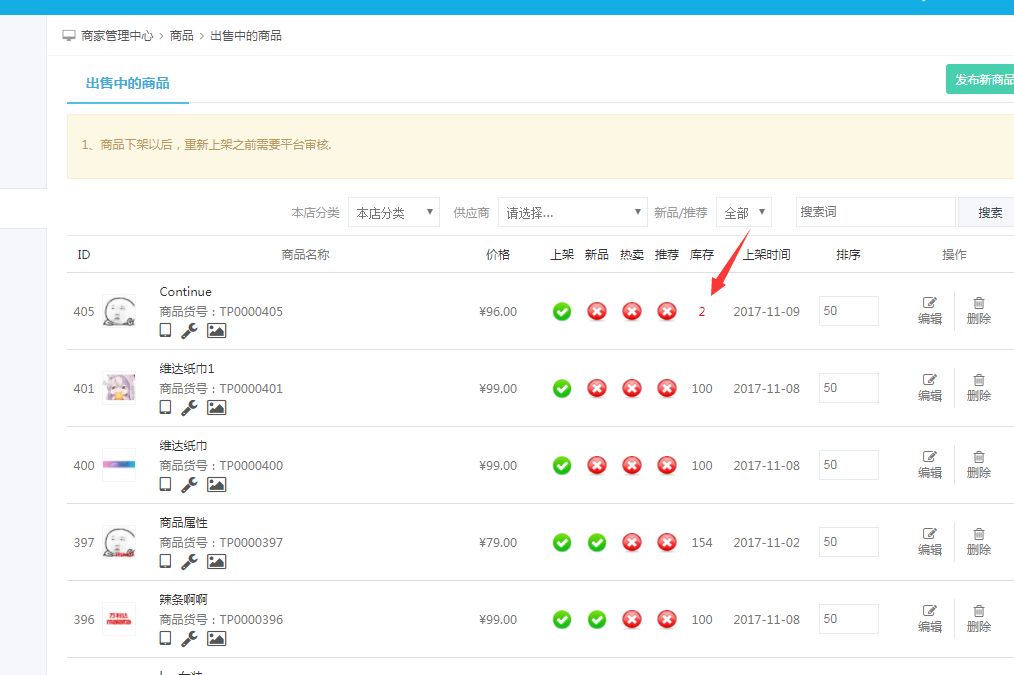Click the wrench icon for 维达纸巾1
This screenshot has width=1014, height=675.
tap(189, 407)
